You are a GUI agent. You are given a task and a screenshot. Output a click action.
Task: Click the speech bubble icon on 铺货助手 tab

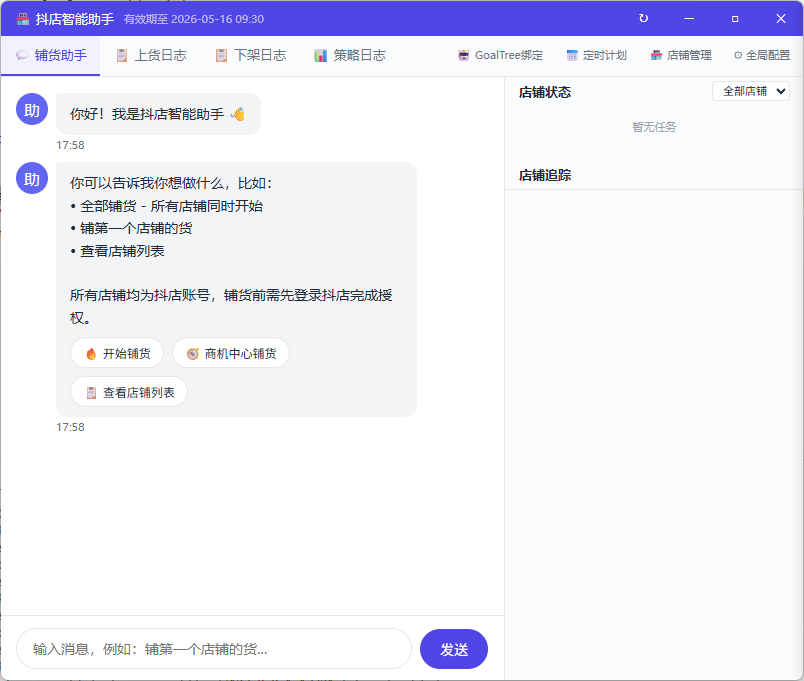click(22, 55)
